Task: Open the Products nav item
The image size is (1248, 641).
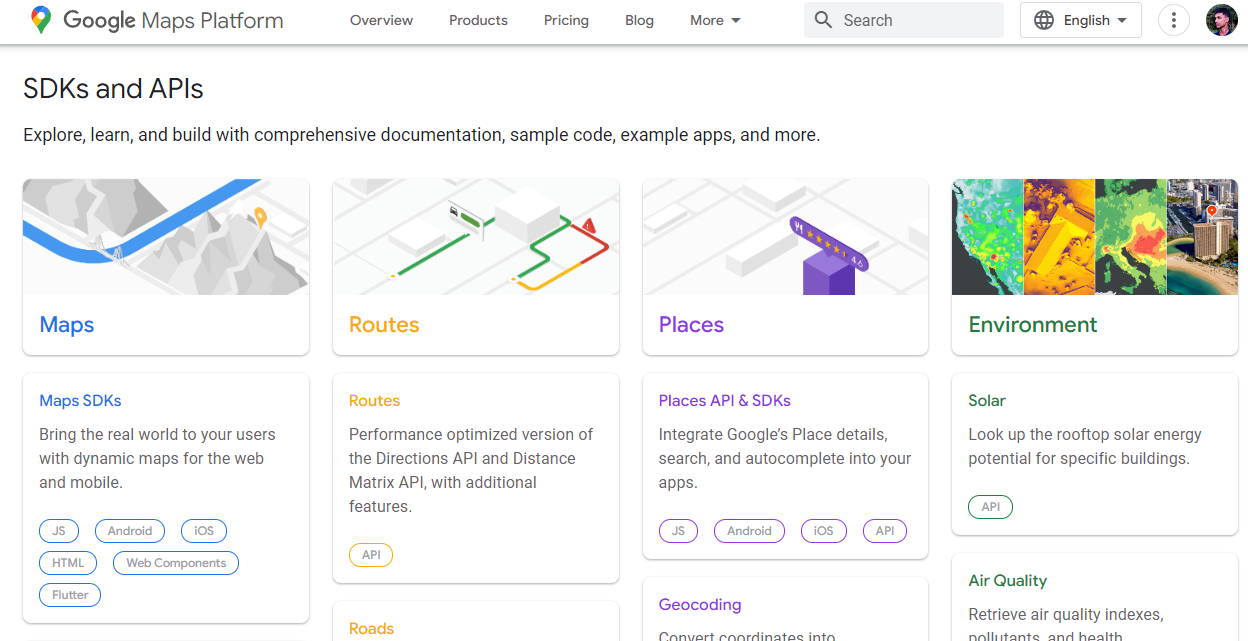Action: tap(478, 20)
